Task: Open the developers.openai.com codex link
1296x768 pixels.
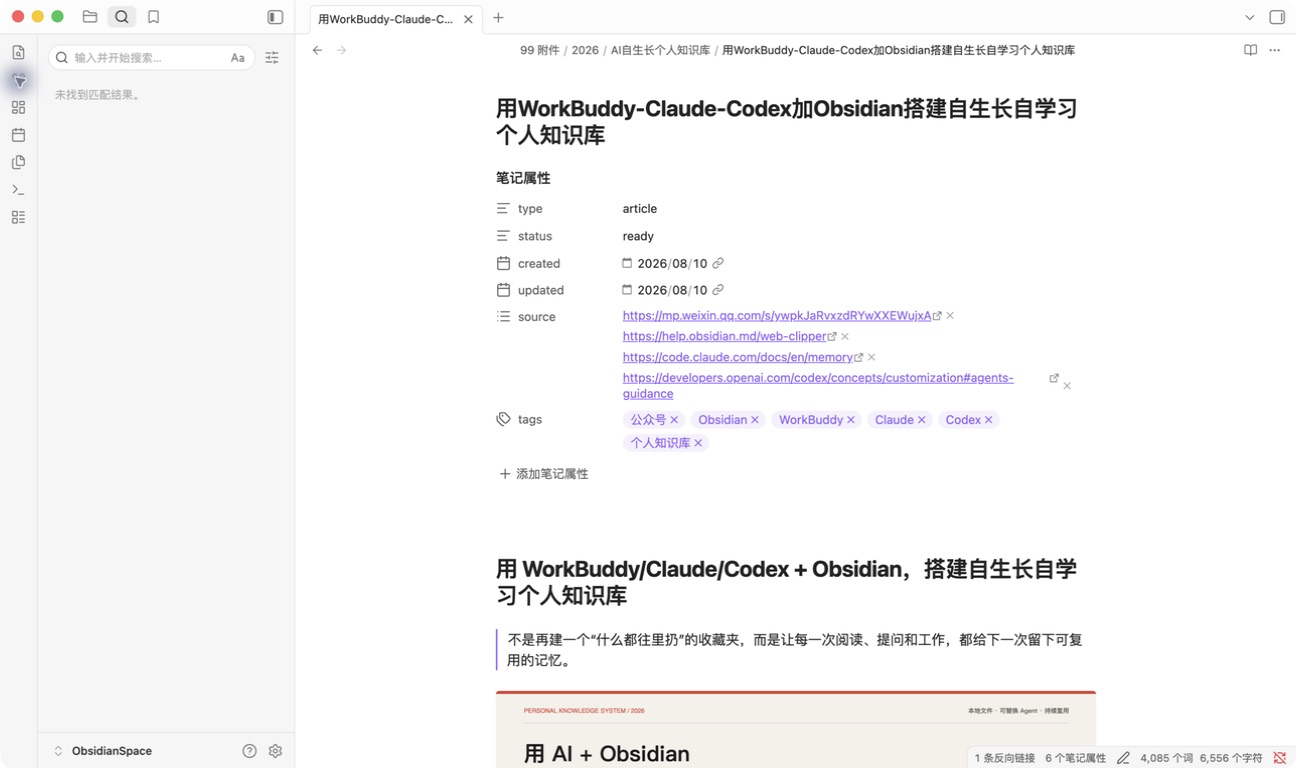Action: pyautogui.click(x=818, y=385)
